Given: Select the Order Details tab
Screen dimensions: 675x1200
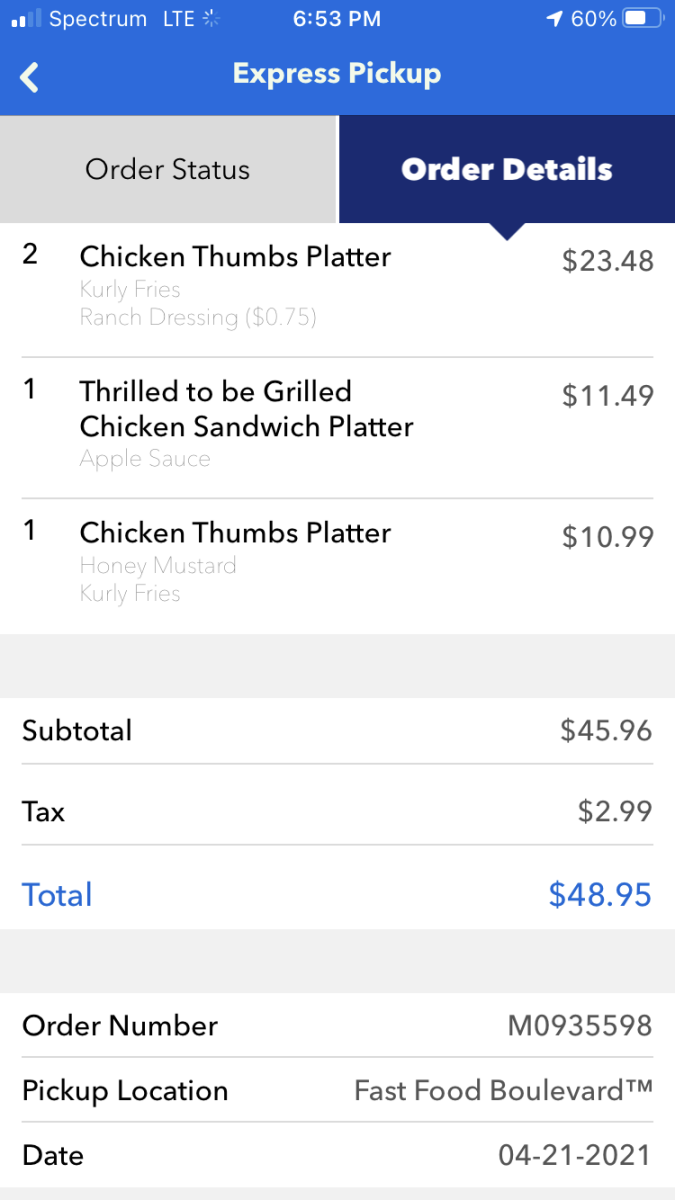Looking at the screenshot, I should pyautogui.click(x=506, y=169).
